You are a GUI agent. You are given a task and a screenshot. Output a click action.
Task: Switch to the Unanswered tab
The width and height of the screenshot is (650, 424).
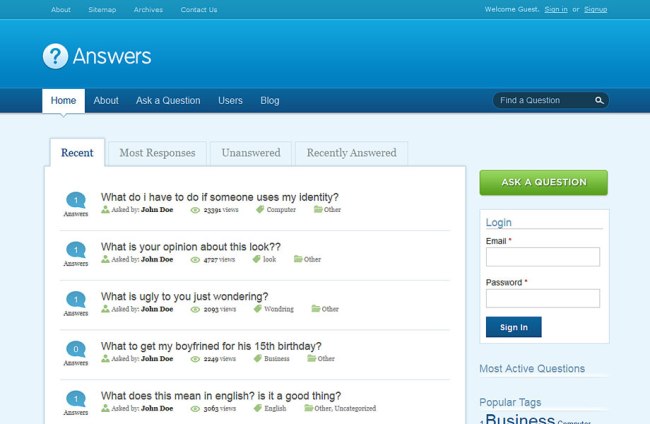(251, 153)
